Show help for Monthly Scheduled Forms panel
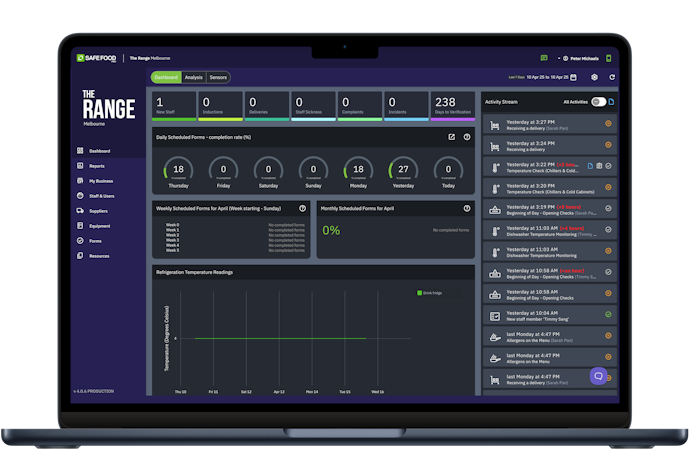Image resolution: width=690 pixels, height=450 pixels. 467,209
